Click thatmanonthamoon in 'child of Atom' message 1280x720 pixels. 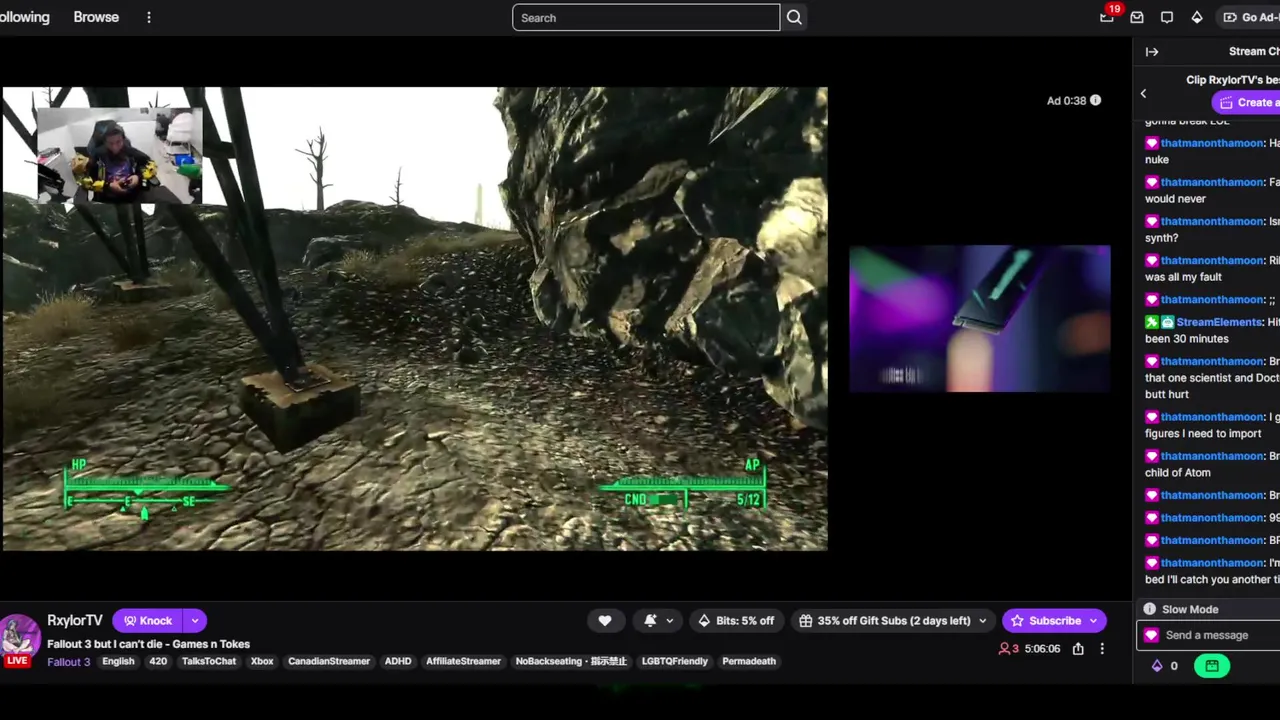coord(1212,456)
